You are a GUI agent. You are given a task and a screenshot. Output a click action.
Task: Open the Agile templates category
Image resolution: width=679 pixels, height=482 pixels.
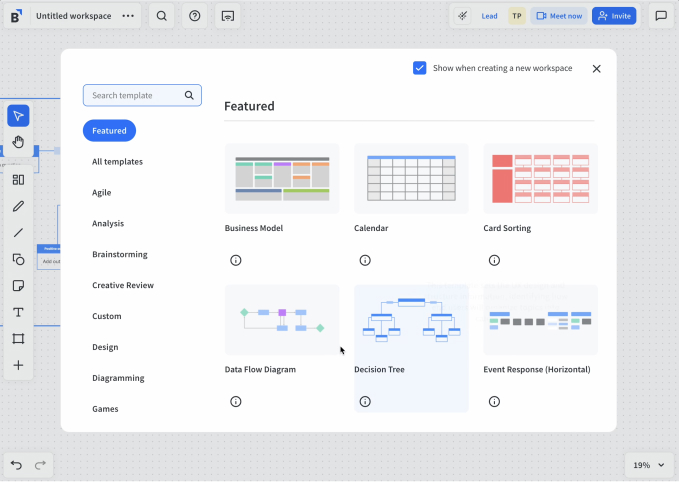(x=102, y=193)
